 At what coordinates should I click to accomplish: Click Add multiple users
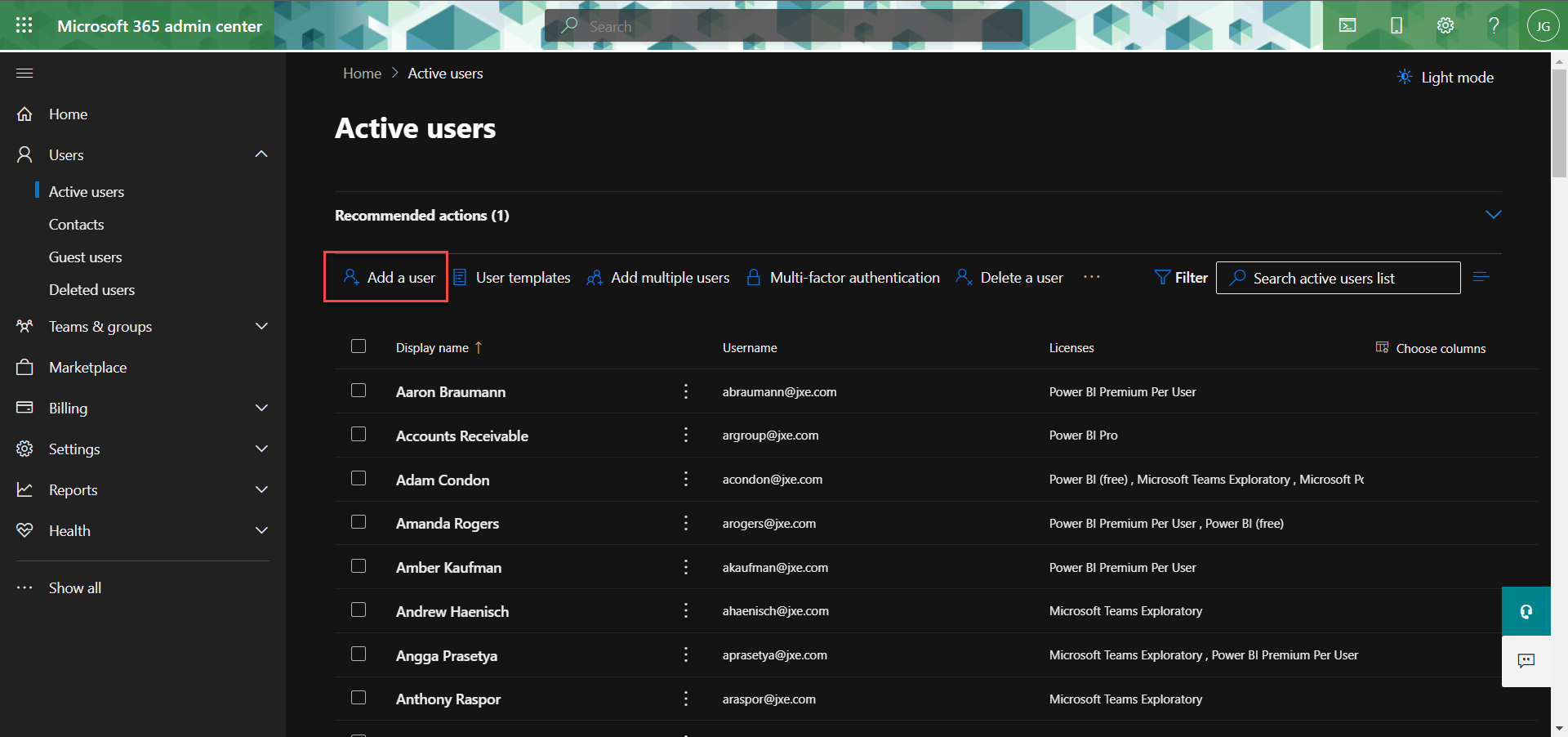click(x=658, y=278)
